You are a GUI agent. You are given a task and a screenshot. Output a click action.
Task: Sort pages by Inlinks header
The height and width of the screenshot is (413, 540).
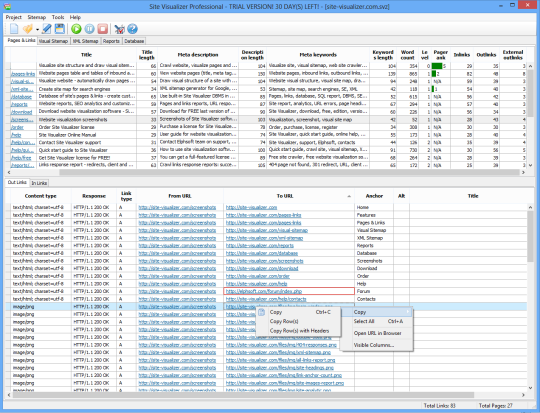click(461, 55)
